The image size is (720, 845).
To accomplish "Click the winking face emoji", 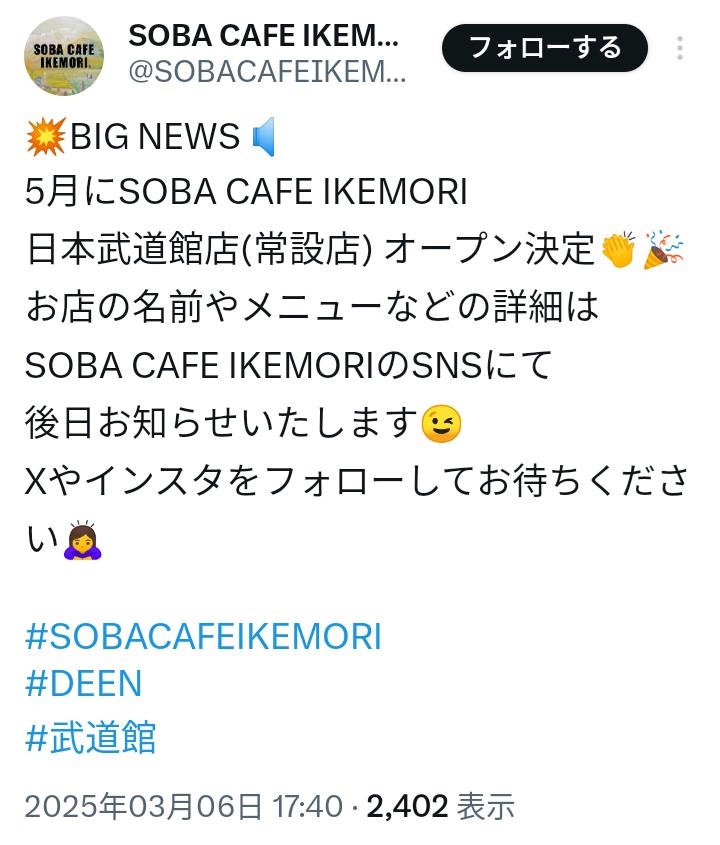I will coord(441,424).
